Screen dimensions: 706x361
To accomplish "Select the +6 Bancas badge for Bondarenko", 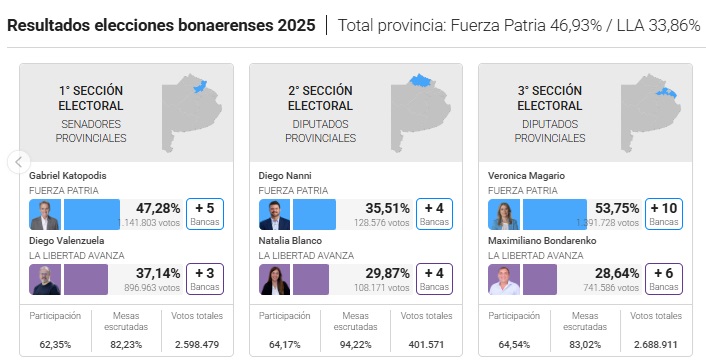I will coord(664,279).
